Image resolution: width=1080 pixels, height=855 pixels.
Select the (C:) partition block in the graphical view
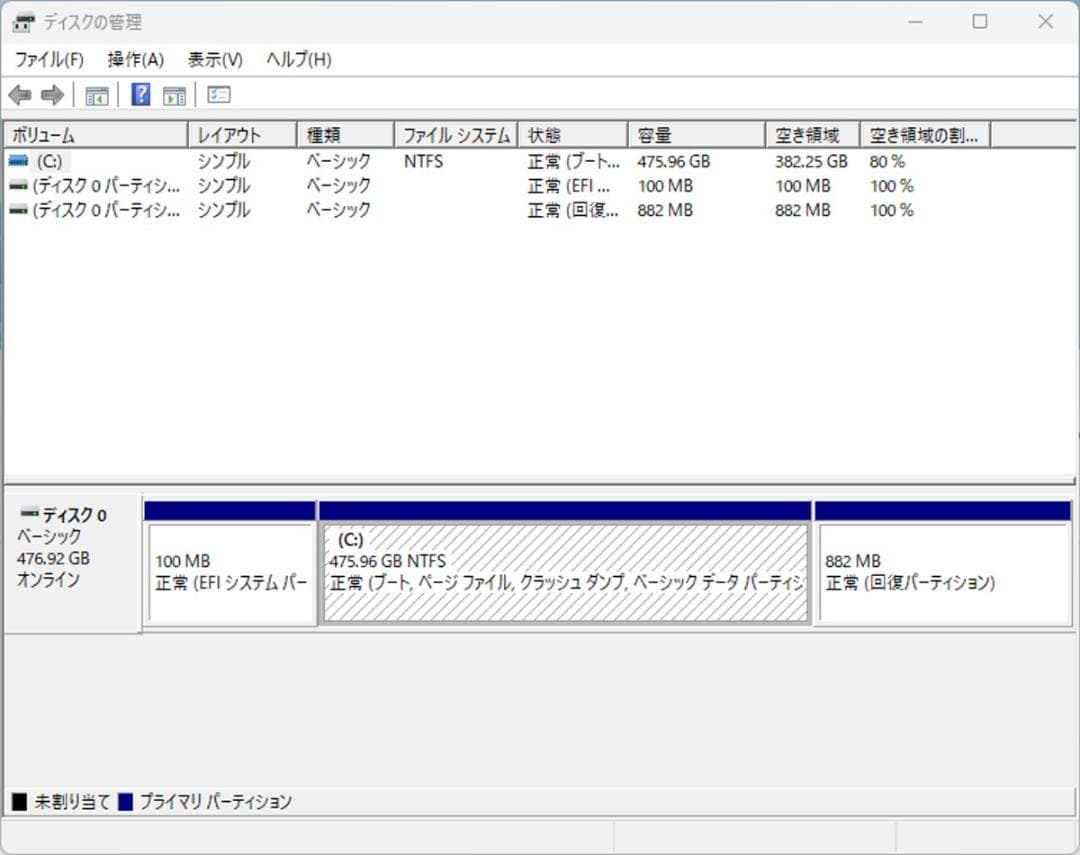565,565
